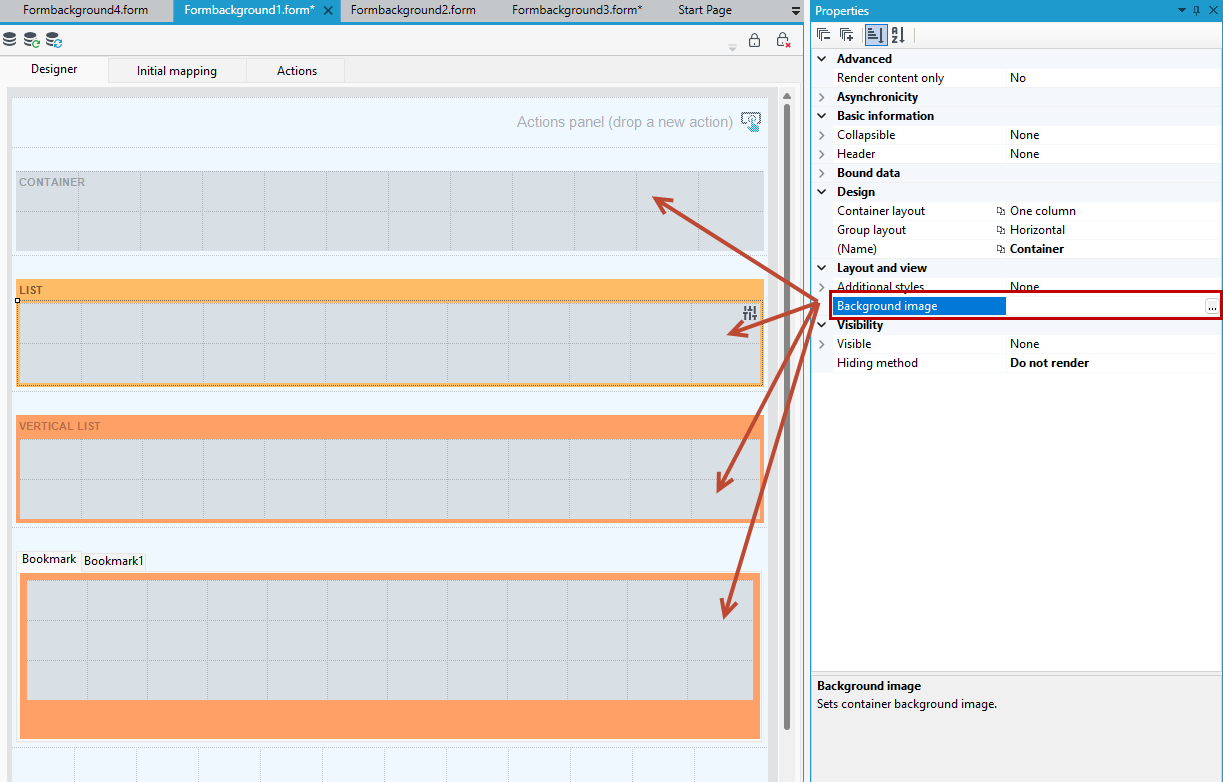This screenshot has width=1223, height=782.
Task: Click the Render content only value 'No'
Action: (1018, 78)
